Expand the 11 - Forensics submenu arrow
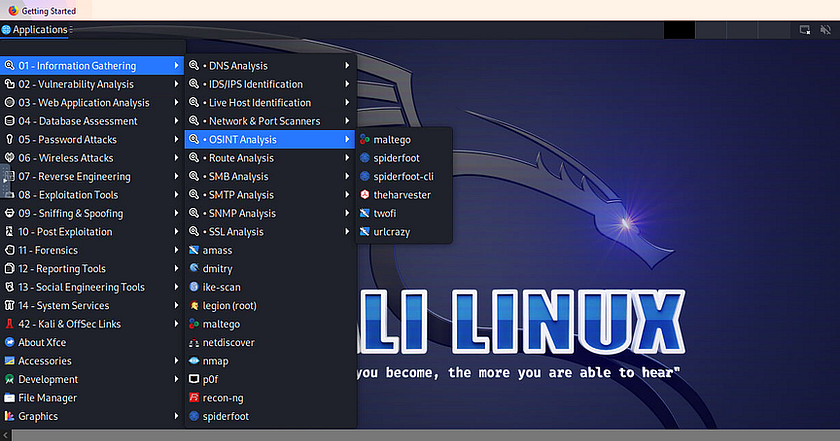Viewport: 840px width, 441px height. [x=176, y=250]
